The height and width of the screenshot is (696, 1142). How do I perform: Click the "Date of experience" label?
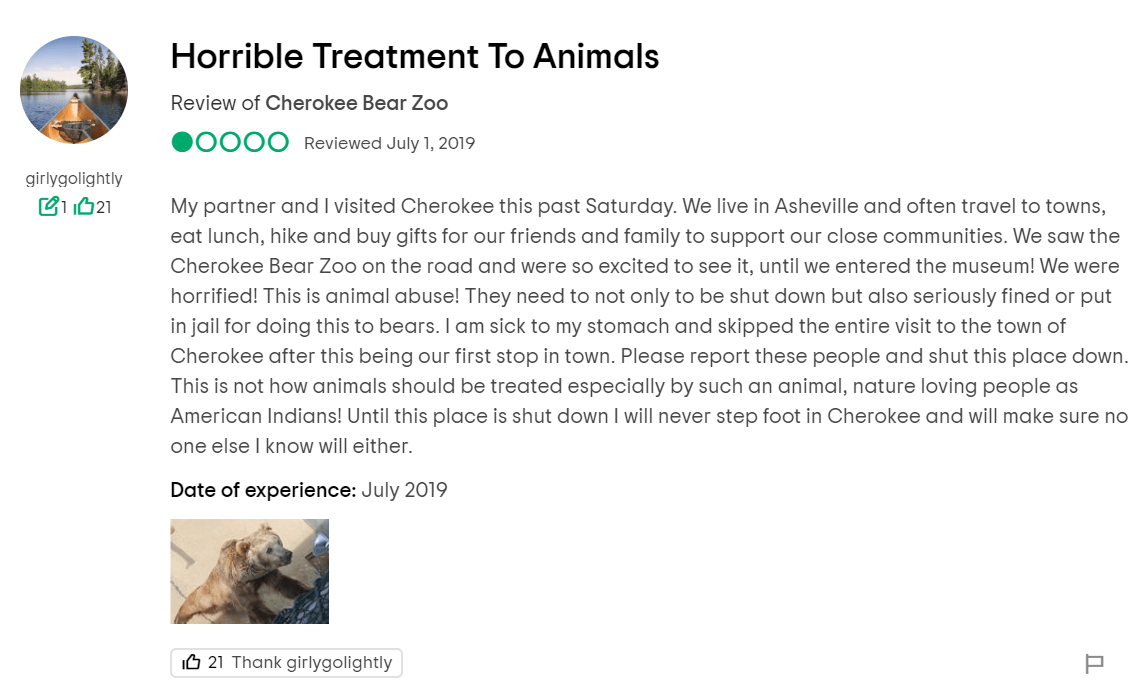click(x=263, y=490)
